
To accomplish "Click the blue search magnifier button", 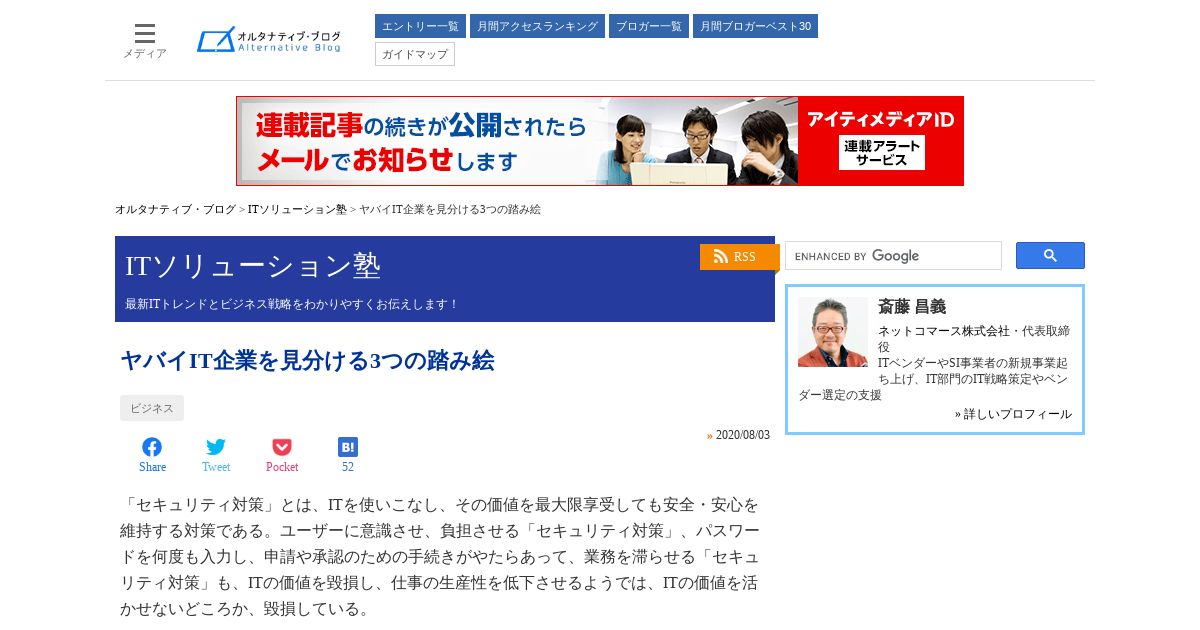I will 1050,256.
